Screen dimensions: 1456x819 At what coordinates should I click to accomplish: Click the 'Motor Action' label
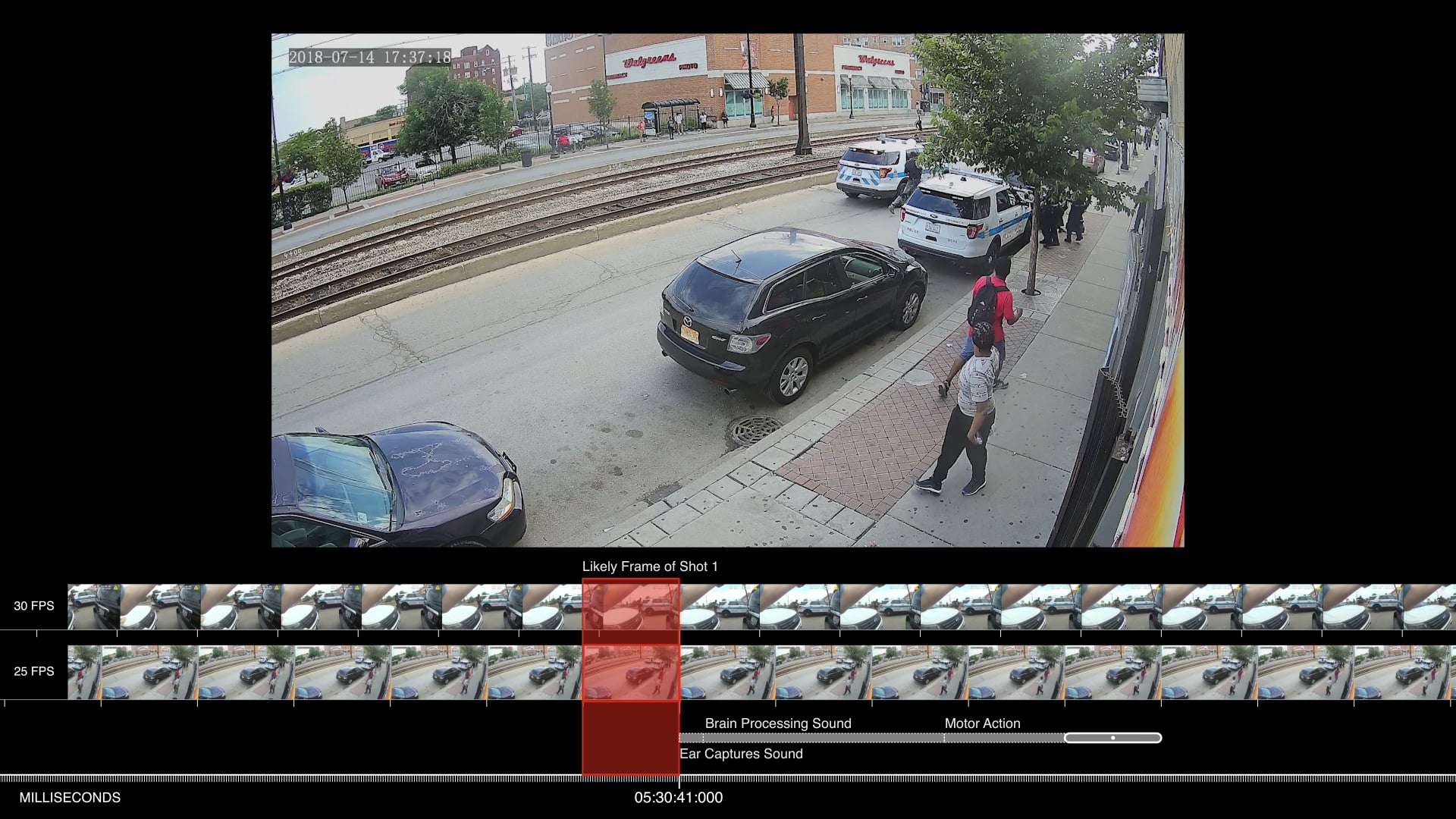point(982,723)
